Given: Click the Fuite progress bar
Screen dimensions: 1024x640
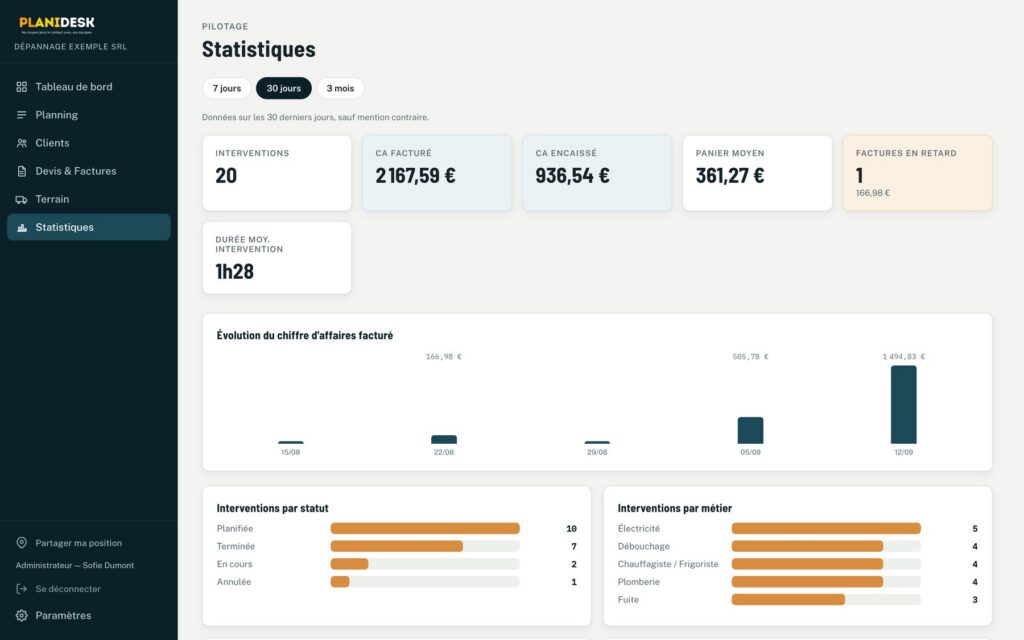Looking at the screenshot, I should tap(826, 600).
